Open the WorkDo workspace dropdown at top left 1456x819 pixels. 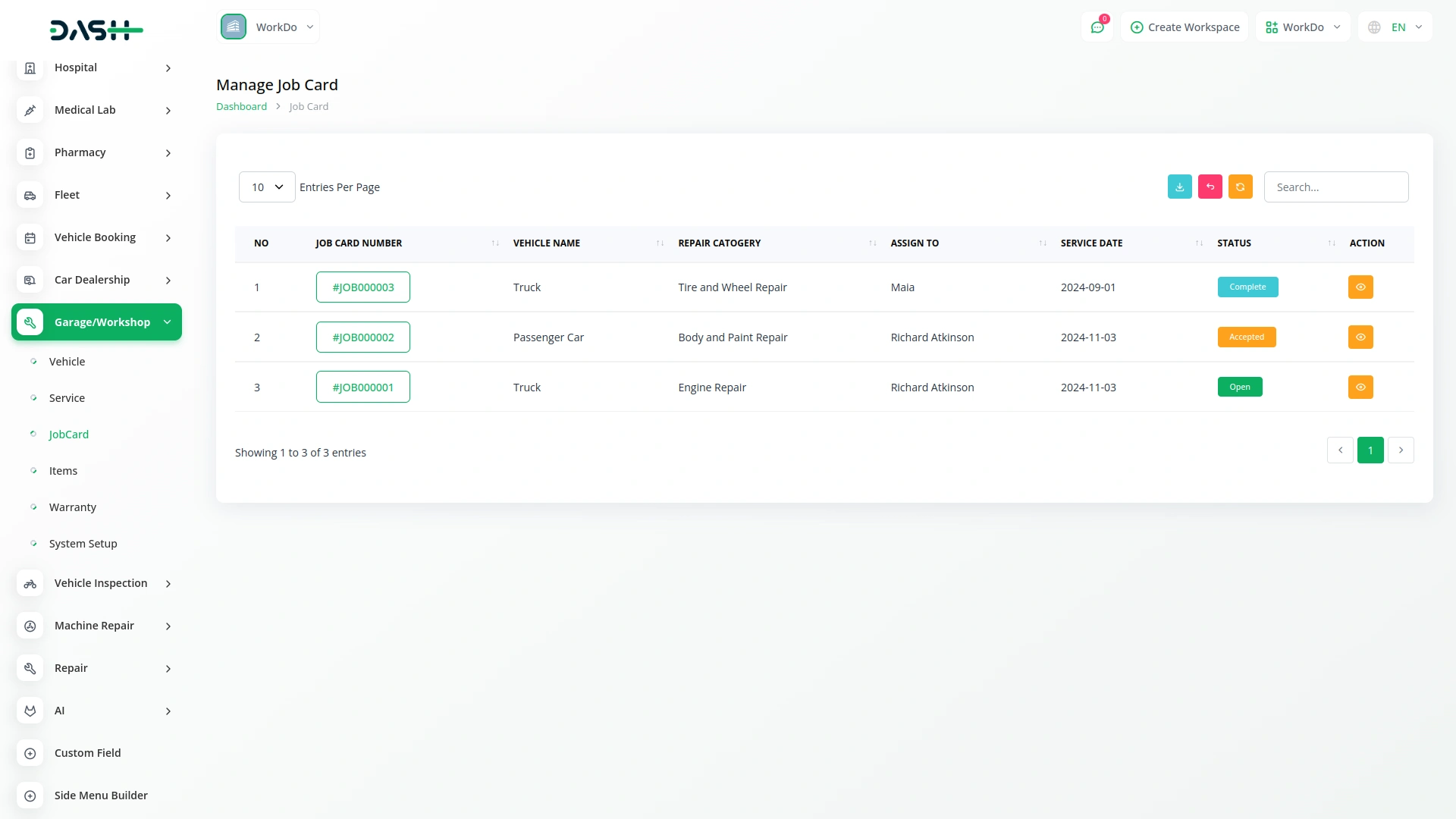point(268,27)
